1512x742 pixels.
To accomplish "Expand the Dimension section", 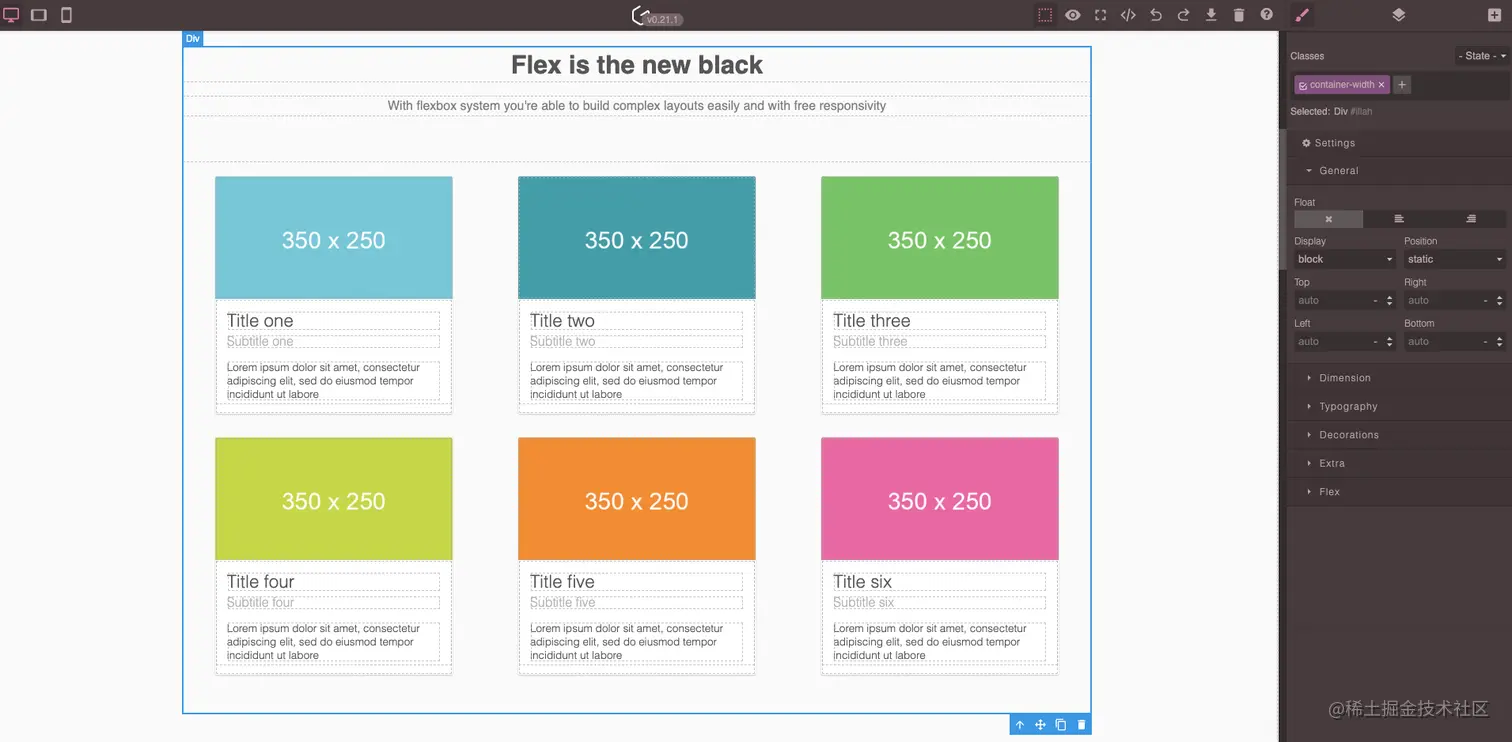I will [1398, 378].
